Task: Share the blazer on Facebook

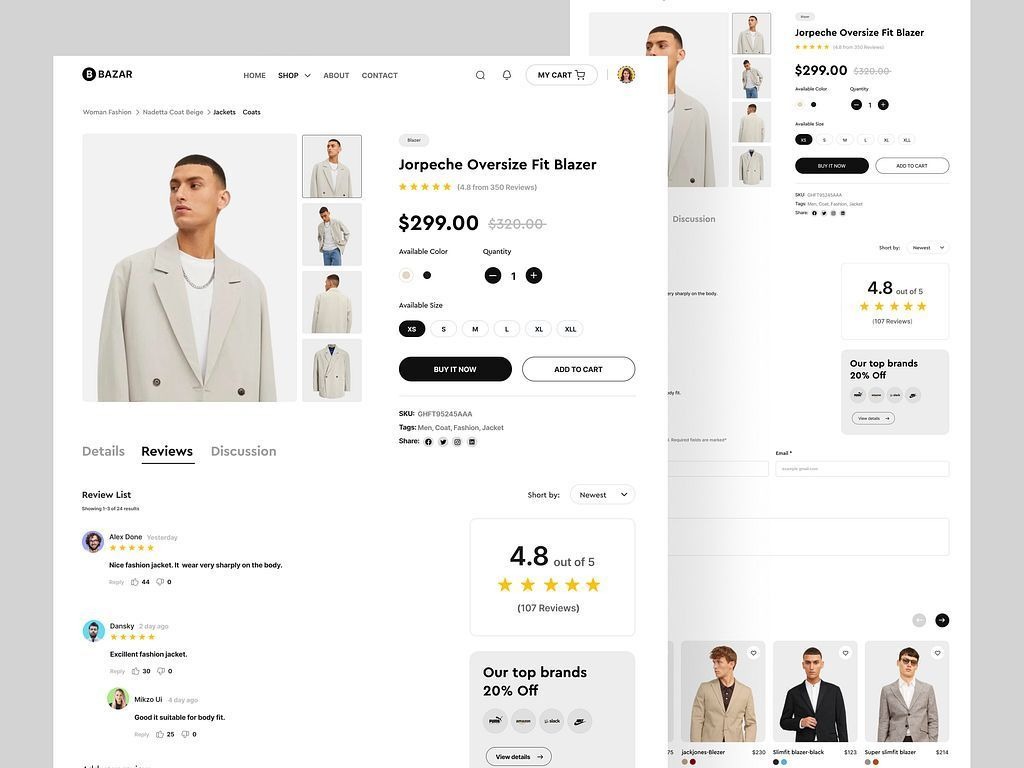Action: pyautogui.click(x=428, y=441)
